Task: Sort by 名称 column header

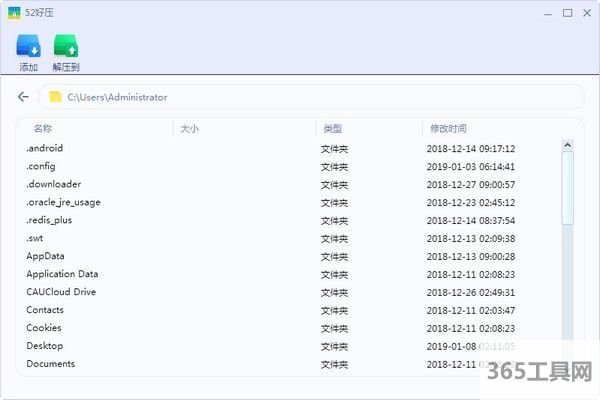Action: tap(42, 129)
